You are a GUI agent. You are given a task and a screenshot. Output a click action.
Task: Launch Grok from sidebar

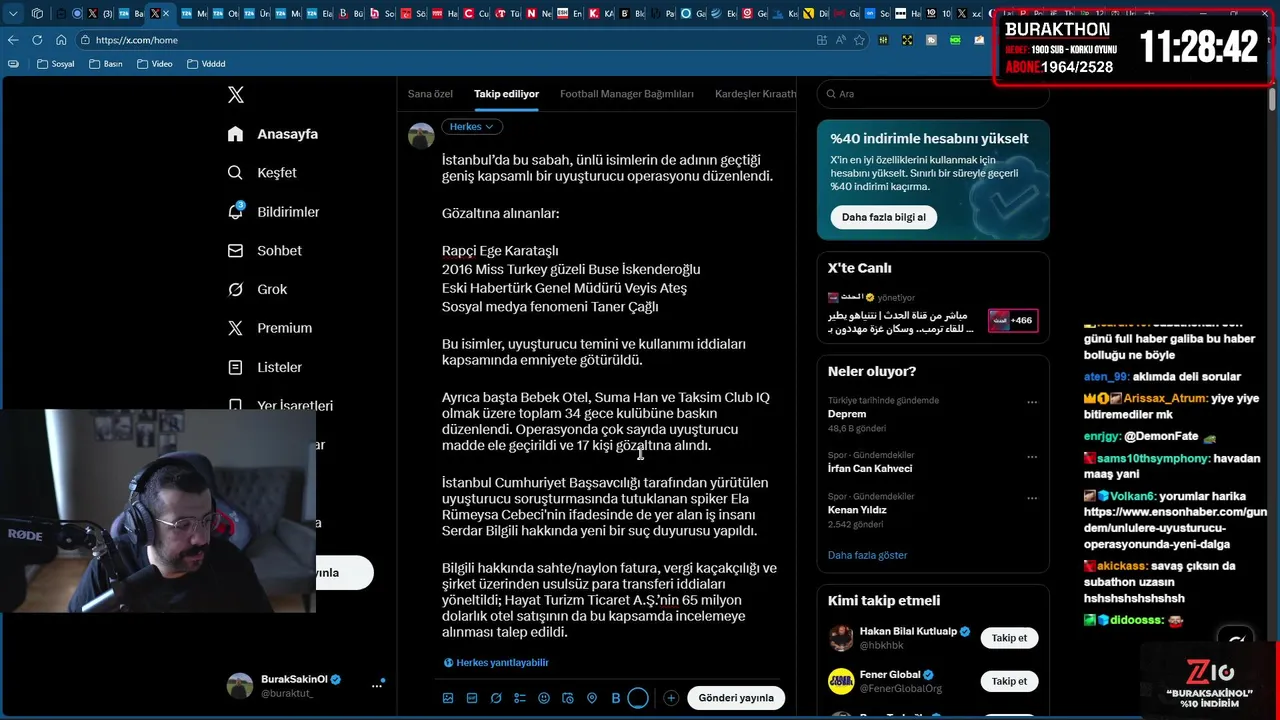tap(235, 289)
